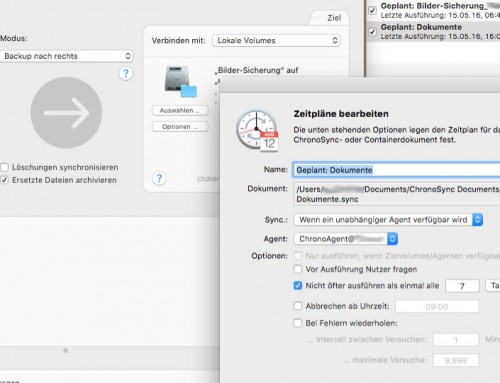The image size is (500, 383).
Task: Open the time unit dropdown beside 7
Action: tap(493, 286)
